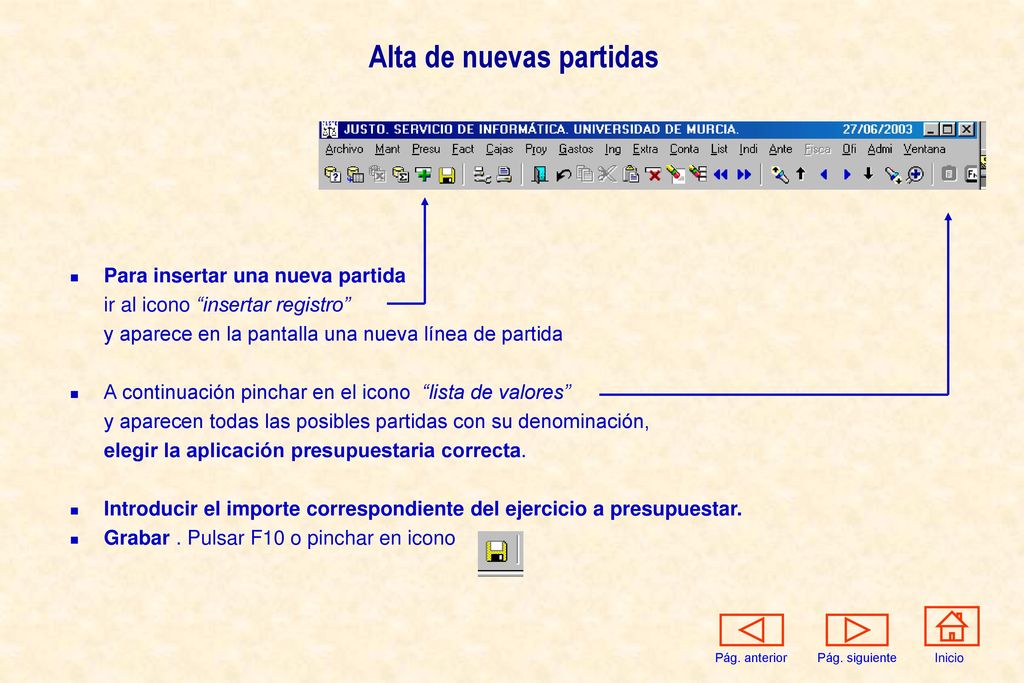Image resolution: width=1024 pixels, height=683 pixels.
Task: Open the Indi menu
Action: [x=748, y=149]
